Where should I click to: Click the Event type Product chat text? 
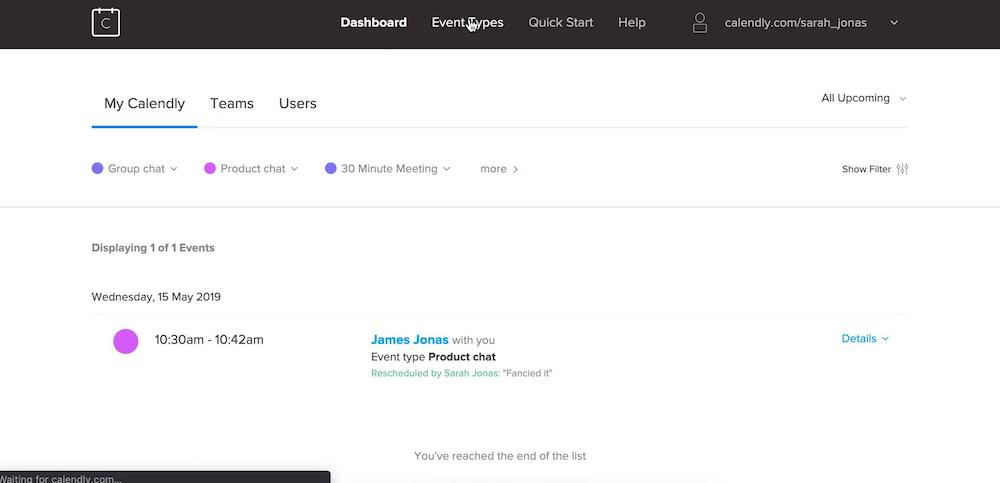point(433,357)
